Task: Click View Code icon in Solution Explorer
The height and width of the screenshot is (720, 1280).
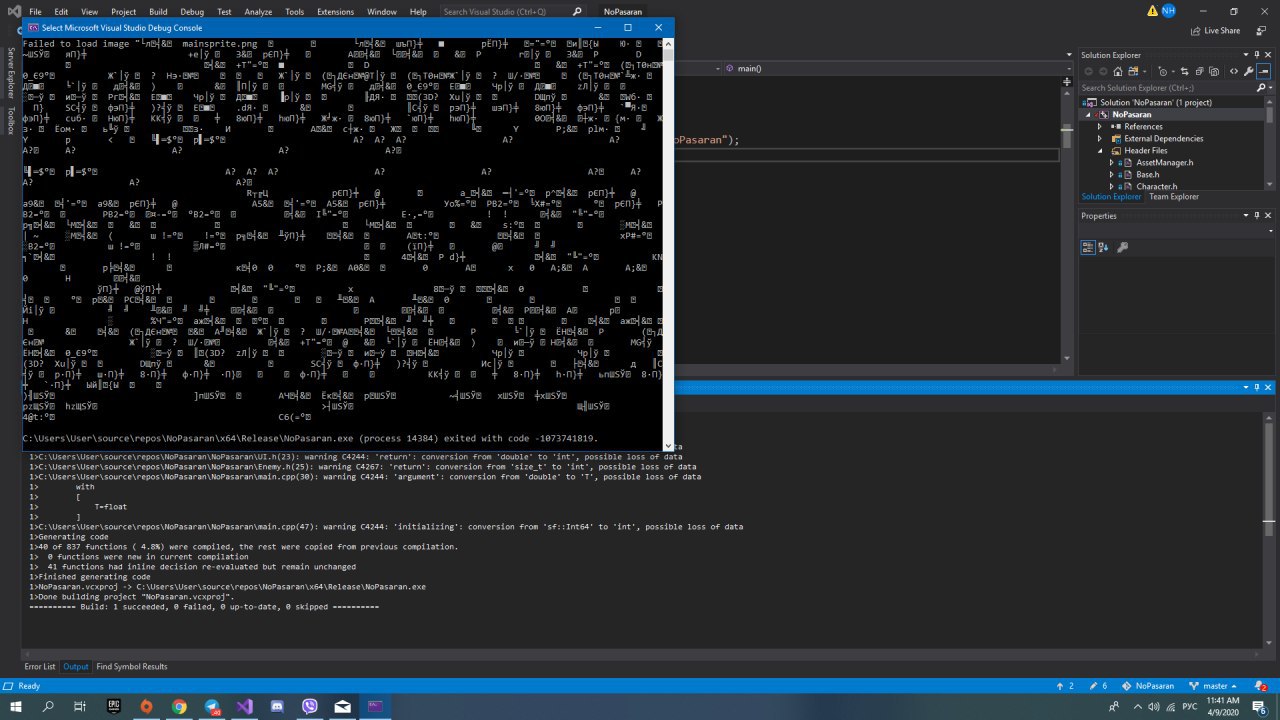Action: 1234,71
